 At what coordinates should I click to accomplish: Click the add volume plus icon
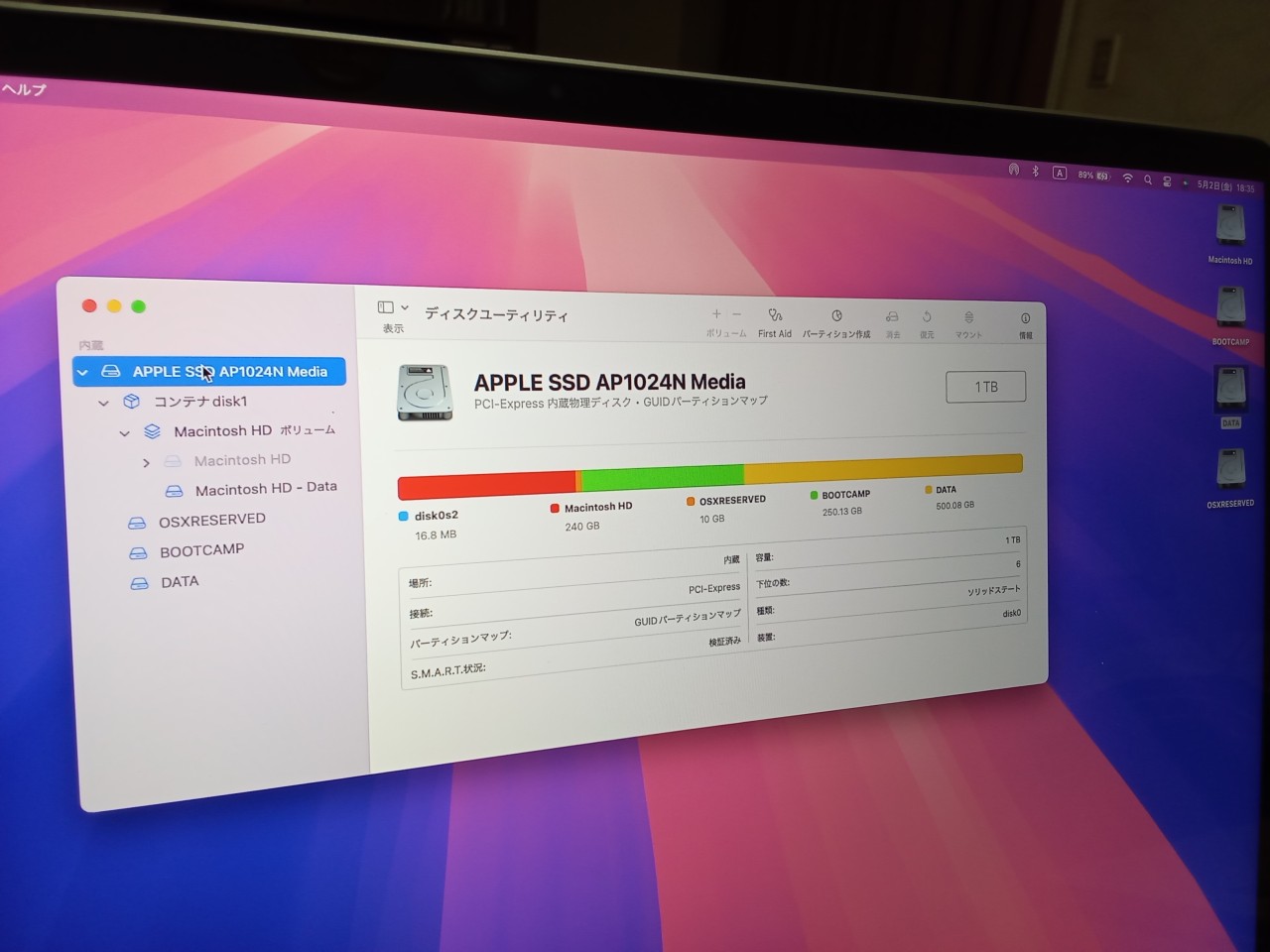(716, 313)
